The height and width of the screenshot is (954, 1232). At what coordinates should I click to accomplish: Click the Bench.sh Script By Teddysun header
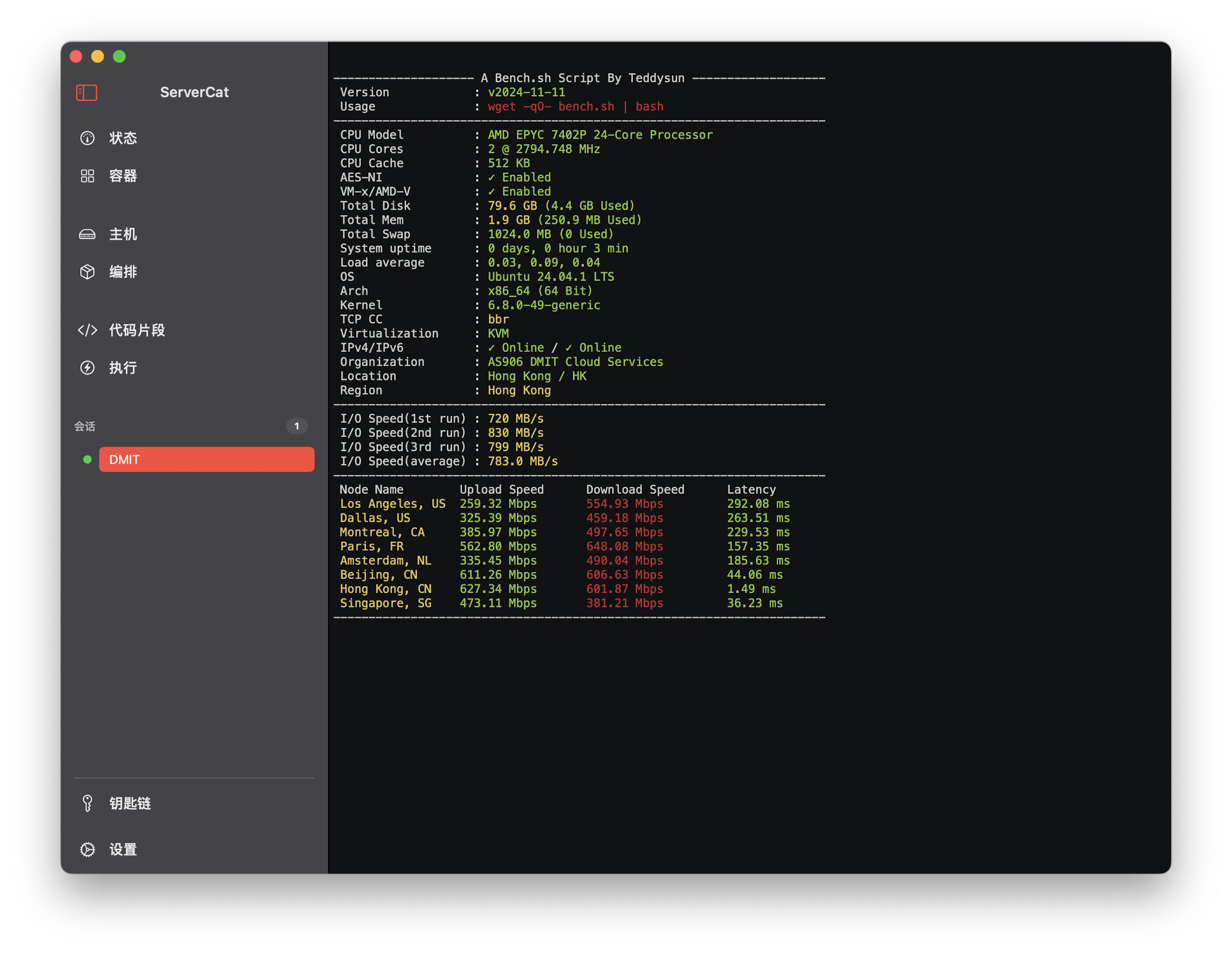[x=583, y=79]
